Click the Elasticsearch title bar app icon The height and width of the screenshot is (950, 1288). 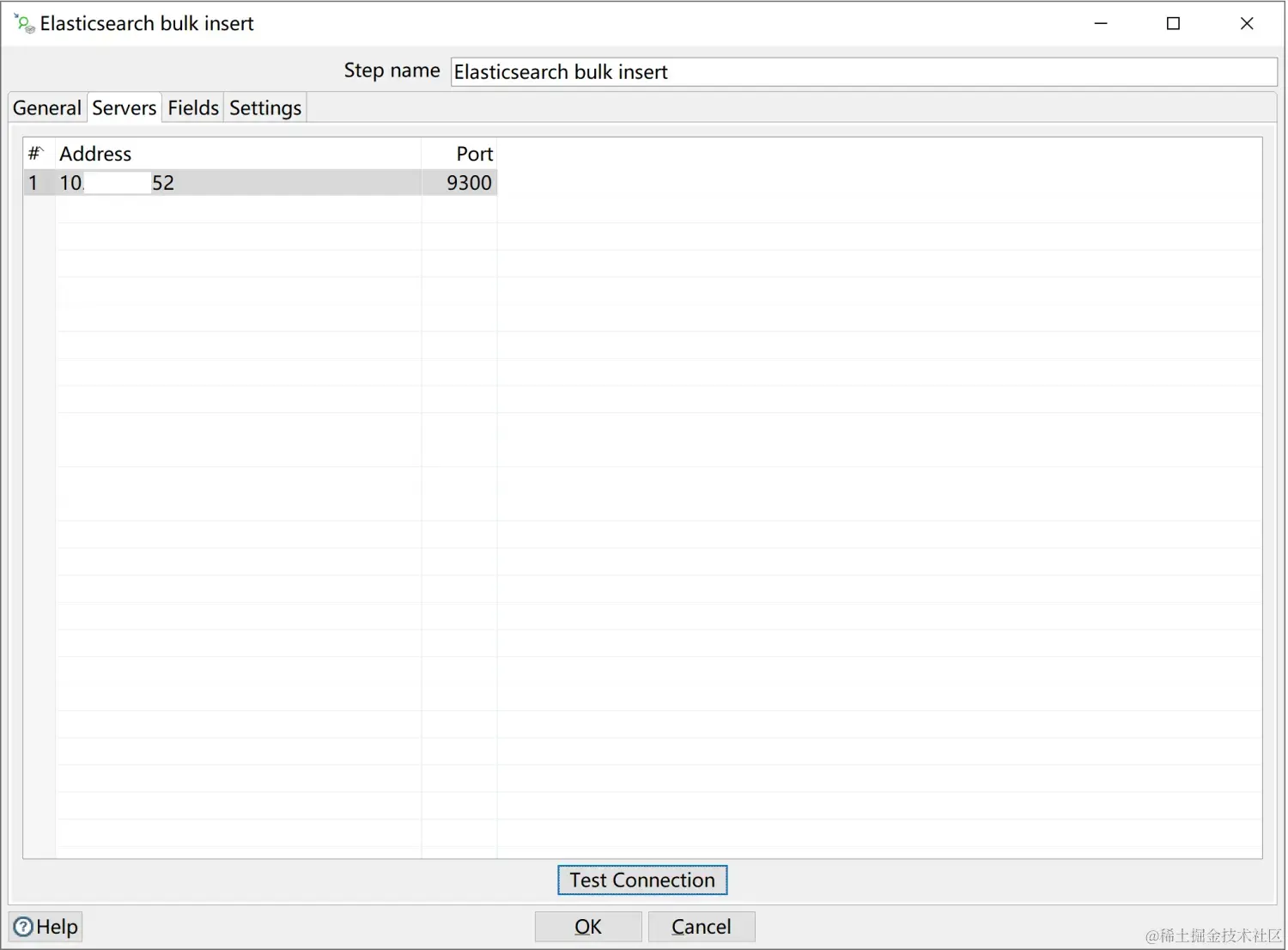[x=24, y=23]
